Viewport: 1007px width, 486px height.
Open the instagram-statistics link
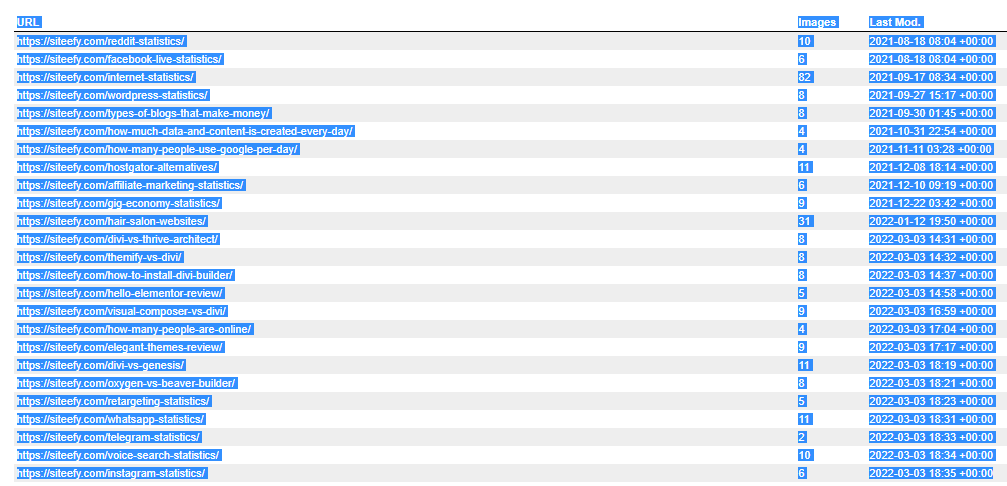[112, 473]
